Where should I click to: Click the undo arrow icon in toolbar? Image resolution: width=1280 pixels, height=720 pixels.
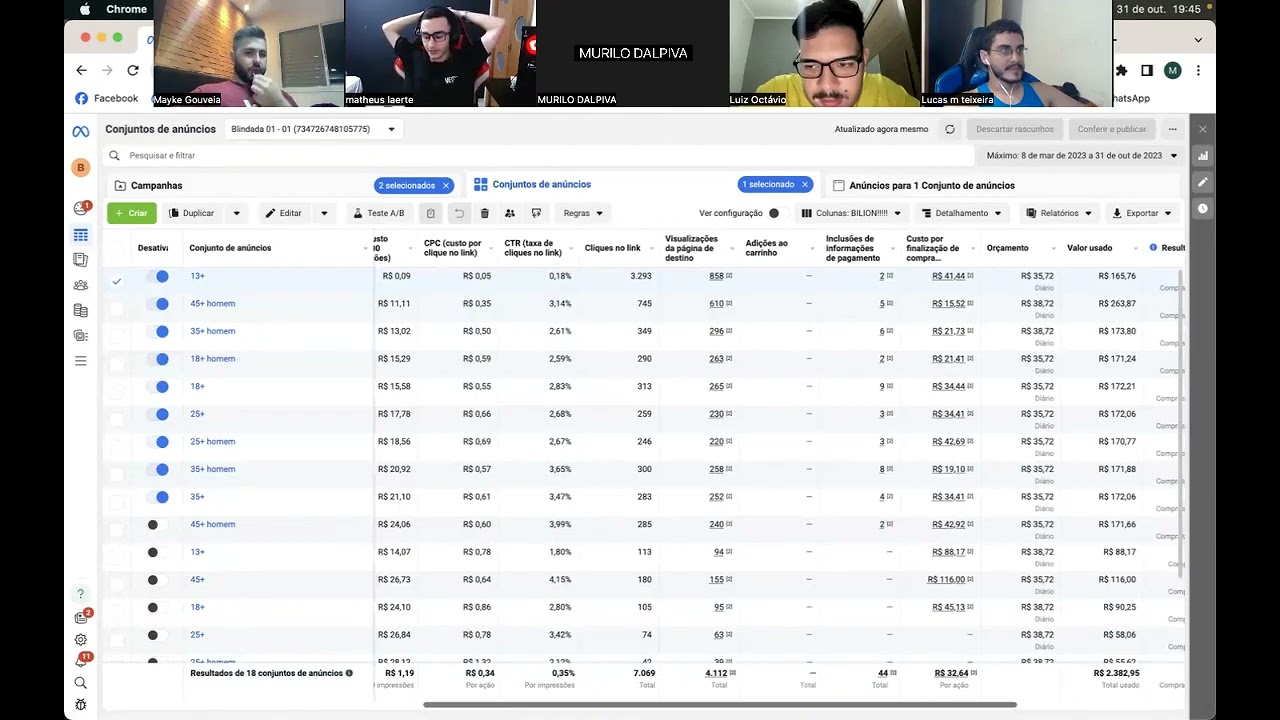tap(459, 213)
